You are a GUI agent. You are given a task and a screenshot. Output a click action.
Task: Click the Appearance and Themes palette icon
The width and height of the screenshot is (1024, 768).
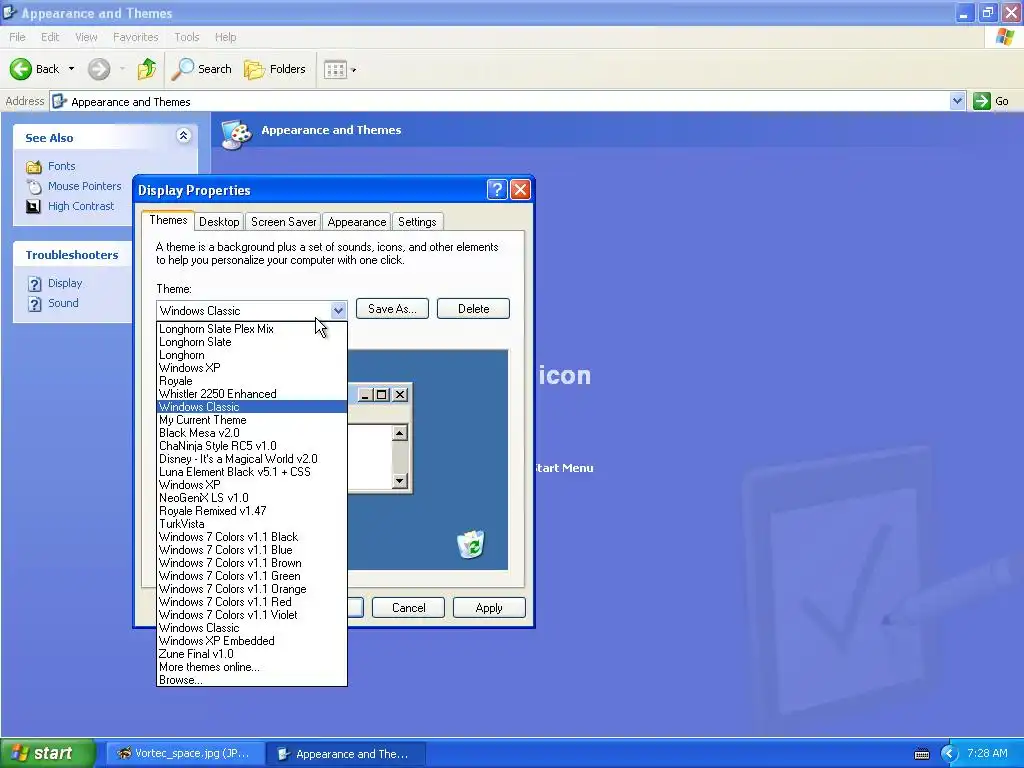[x=236, y=133]
